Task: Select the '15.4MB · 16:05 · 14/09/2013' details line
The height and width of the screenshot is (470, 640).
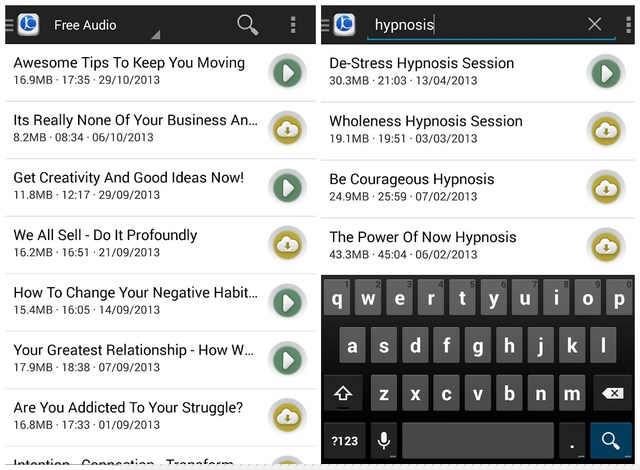Action: pyautogui.click(x=87, y=310)
